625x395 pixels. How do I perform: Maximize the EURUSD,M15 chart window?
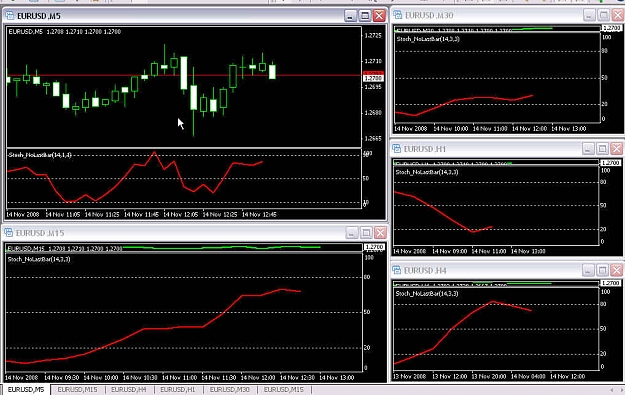pyautogui.click(x=366, y=232)
